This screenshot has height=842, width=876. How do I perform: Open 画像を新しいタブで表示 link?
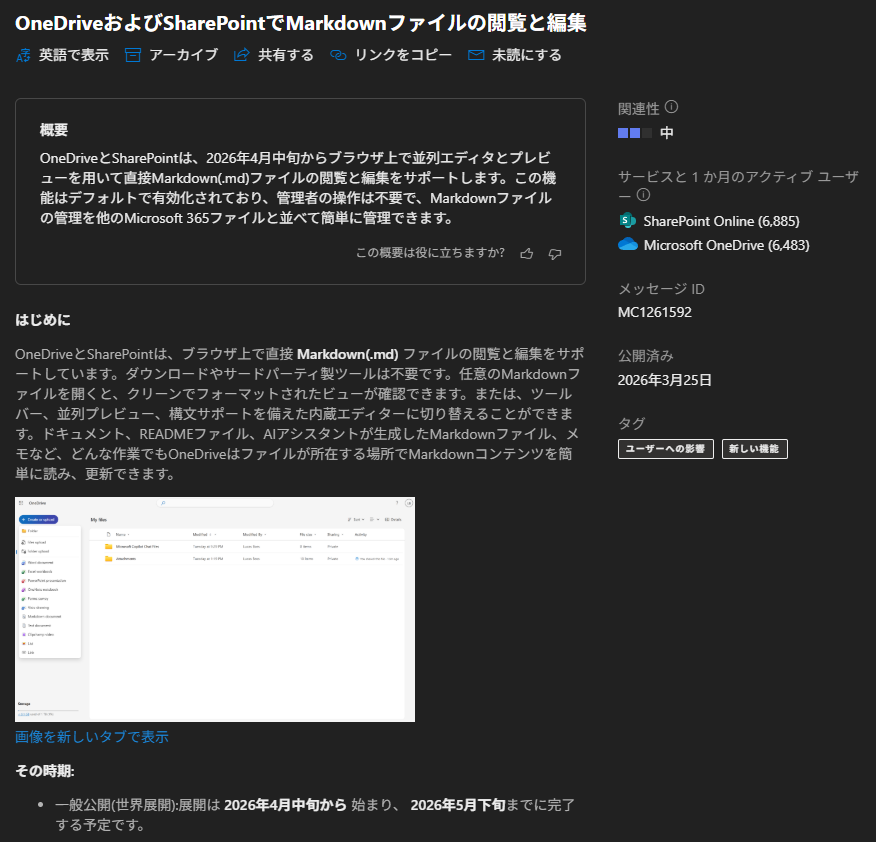pos(92,737)
